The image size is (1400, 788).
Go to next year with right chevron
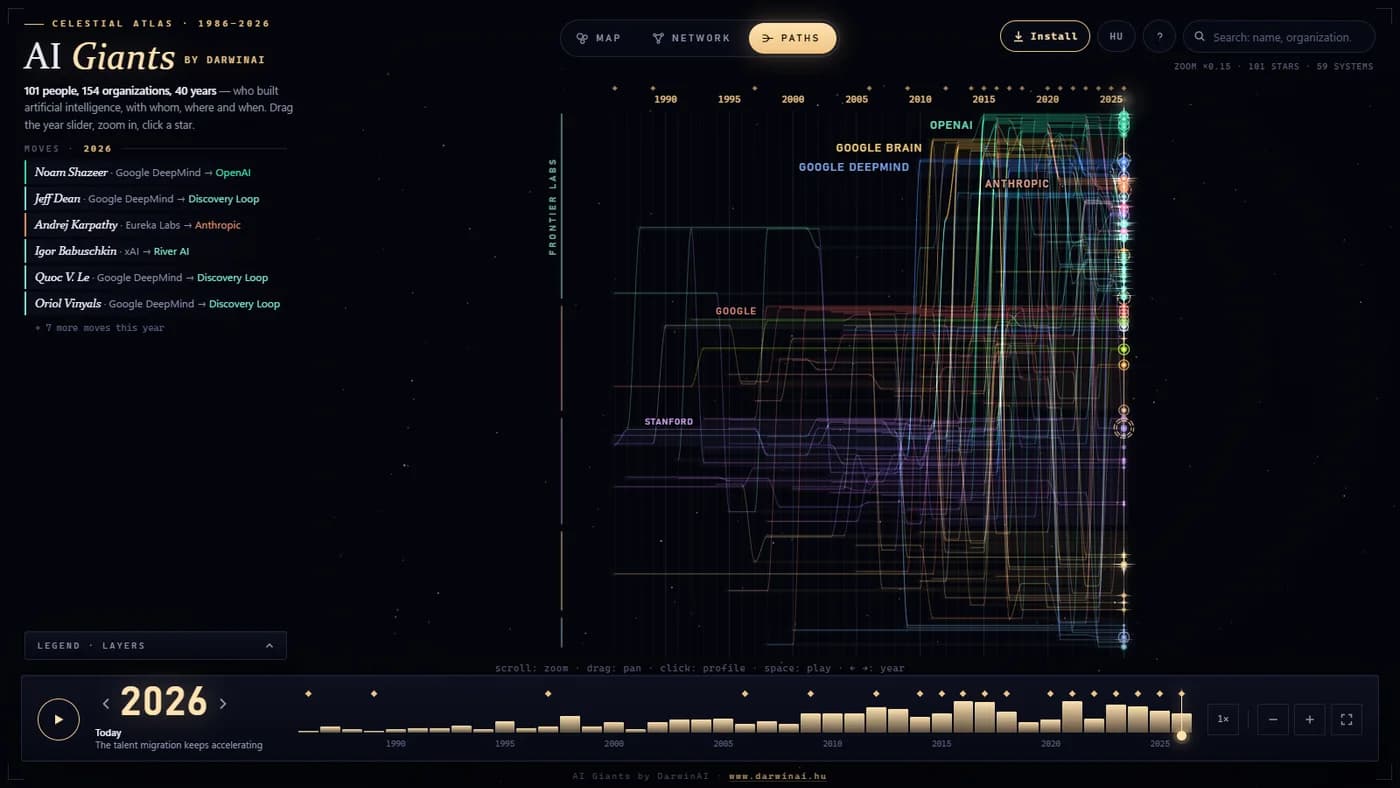click(x=222, y=703)
